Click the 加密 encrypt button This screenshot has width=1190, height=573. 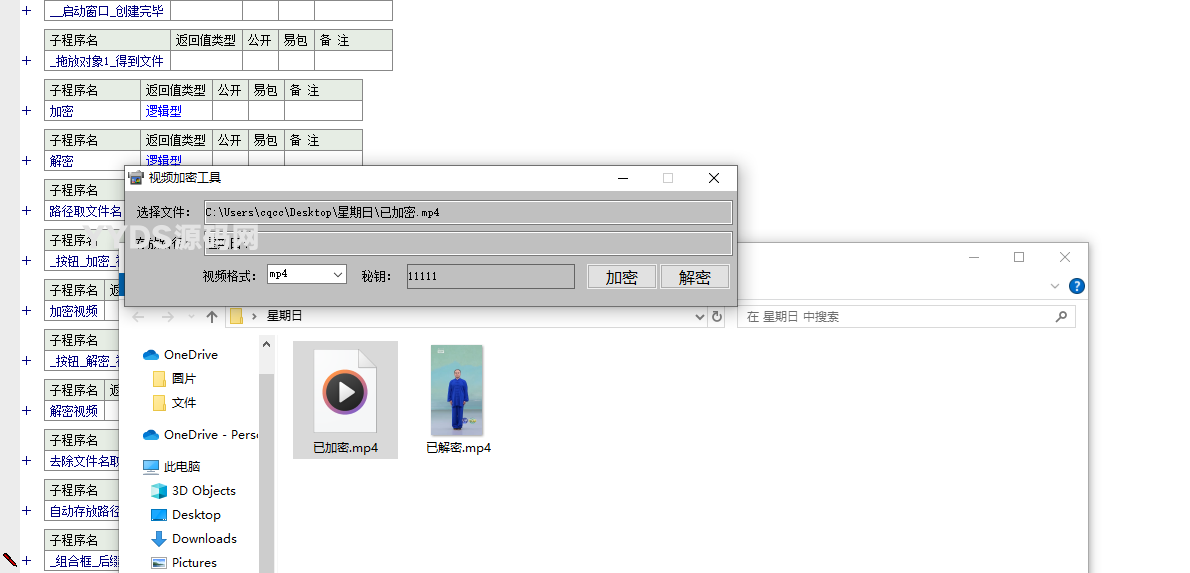[x=621, y=277]
